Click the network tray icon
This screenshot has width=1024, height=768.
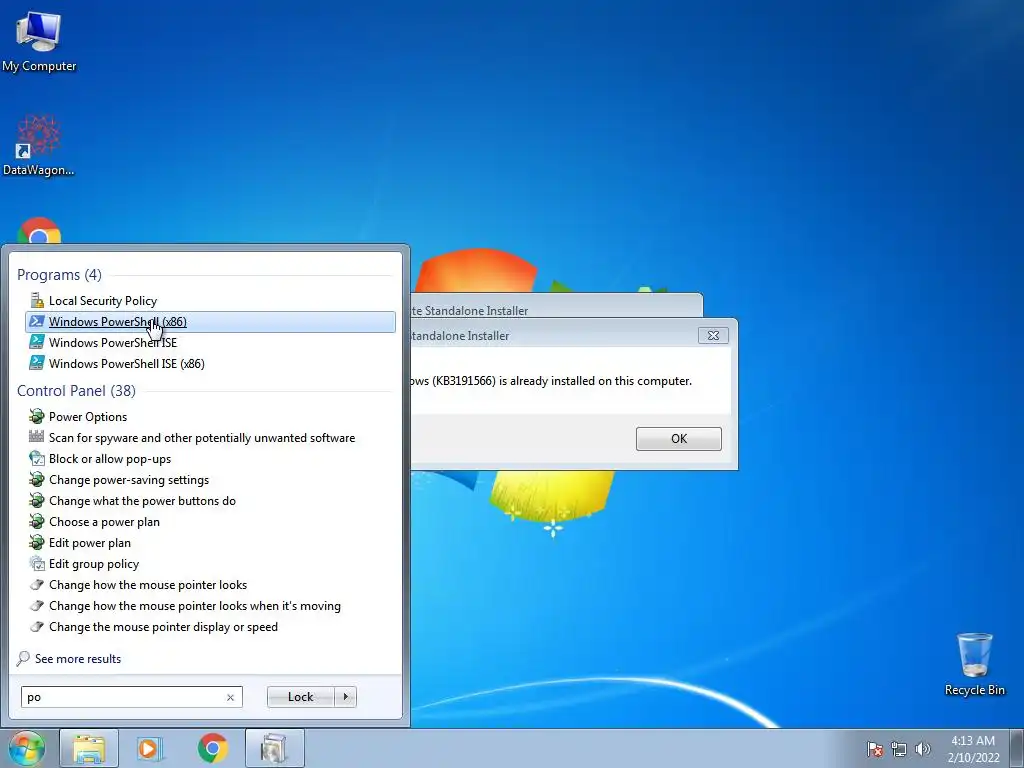tap(899, 749)
